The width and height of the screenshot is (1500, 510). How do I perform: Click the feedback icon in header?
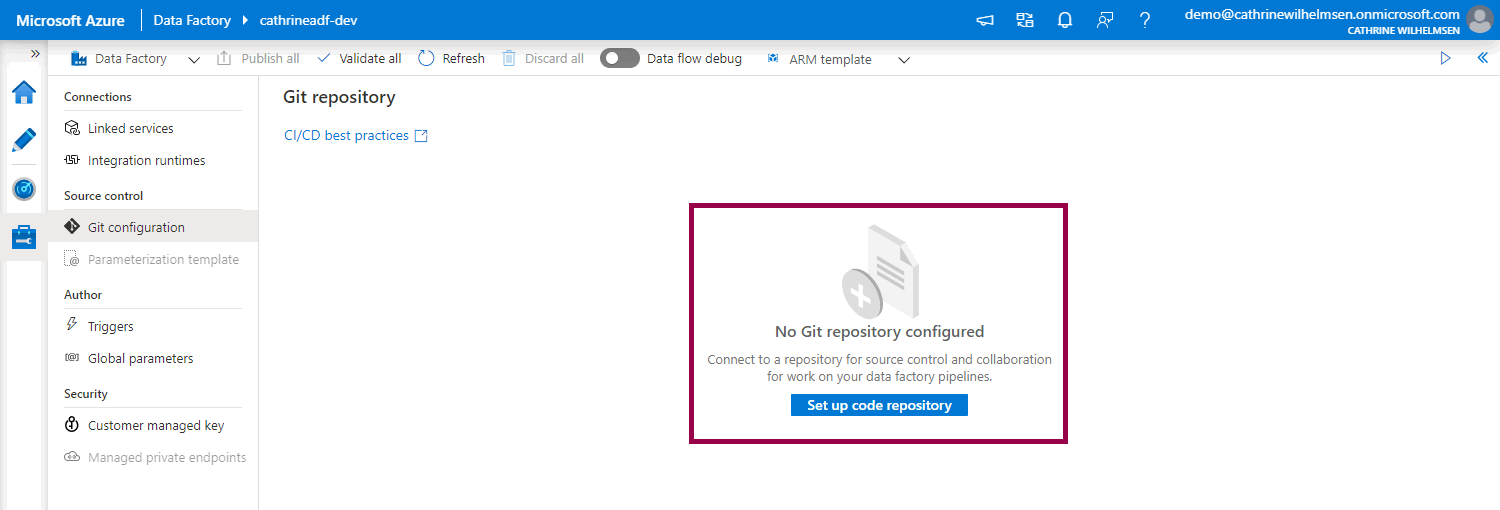(x=1105, y=20)
